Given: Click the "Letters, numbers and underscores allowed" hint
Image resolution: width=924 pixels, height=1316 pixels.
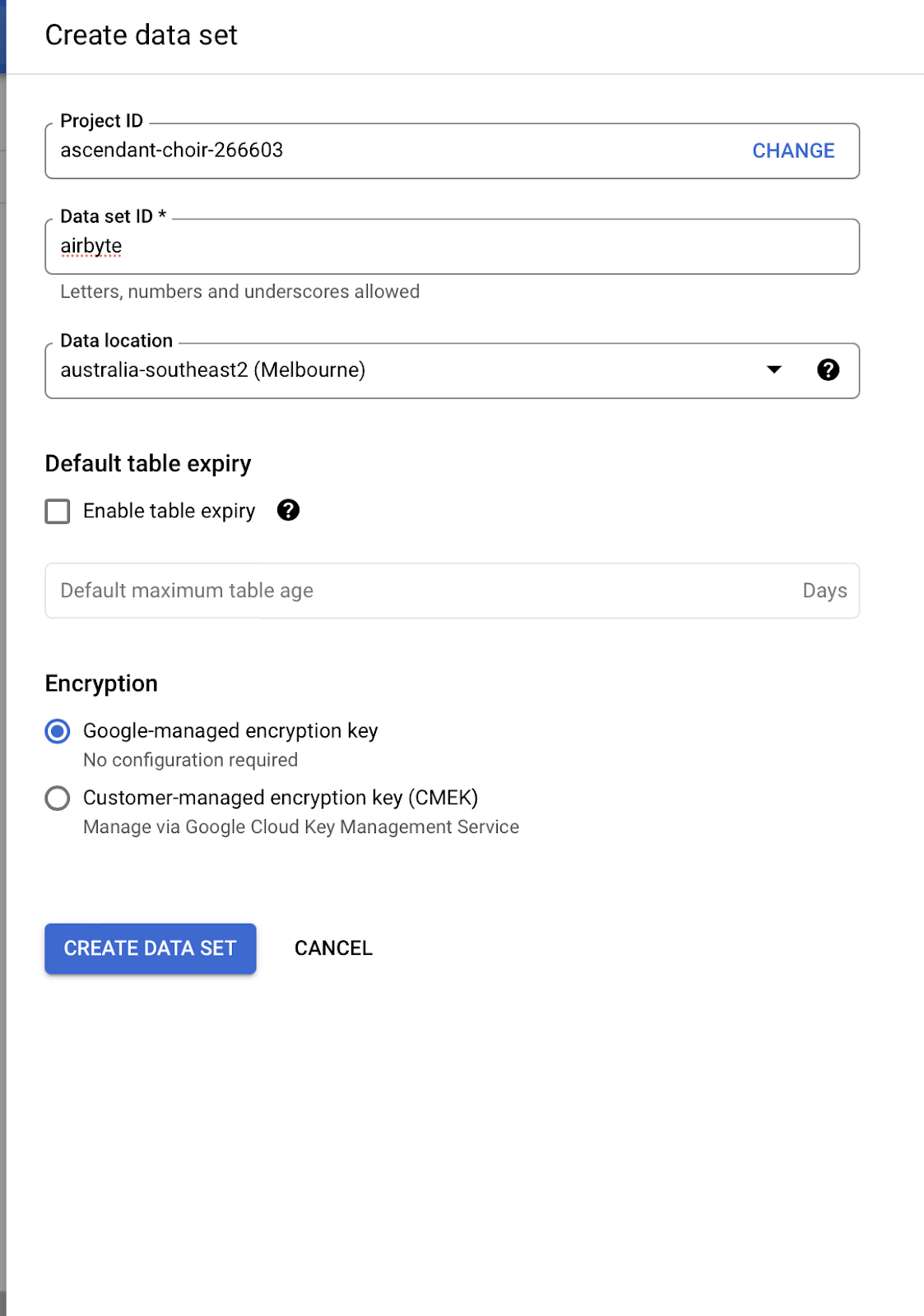Looking at the screenshot, I should pos(240,291).
